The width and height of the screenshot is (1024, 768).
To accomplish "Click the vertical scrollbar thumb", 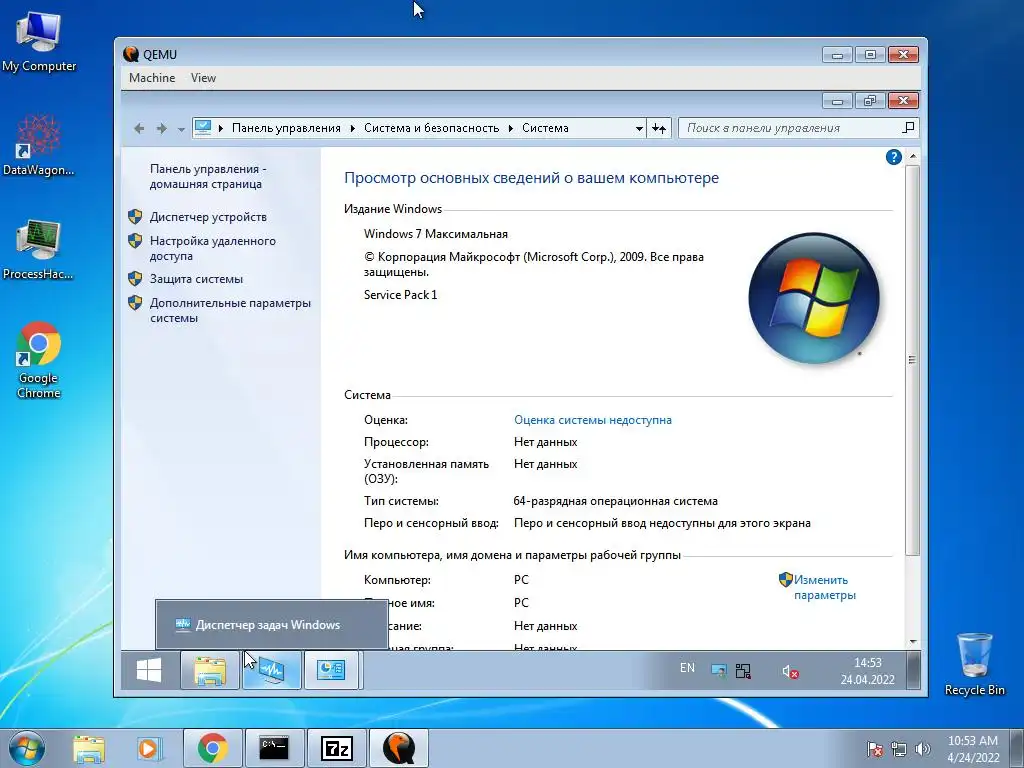I will [x=912, y=360].
